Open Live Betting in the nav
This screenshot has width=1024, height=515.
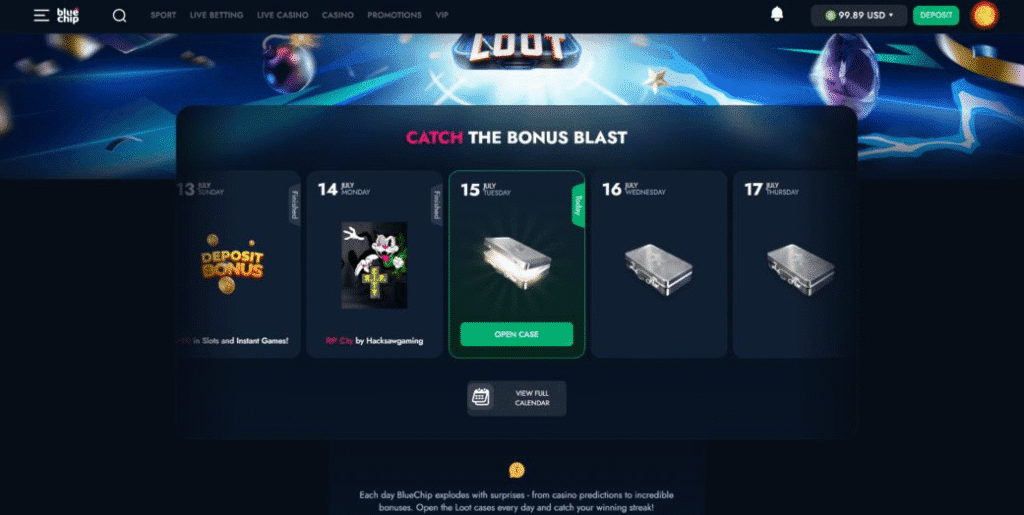(x=216, y=15)
